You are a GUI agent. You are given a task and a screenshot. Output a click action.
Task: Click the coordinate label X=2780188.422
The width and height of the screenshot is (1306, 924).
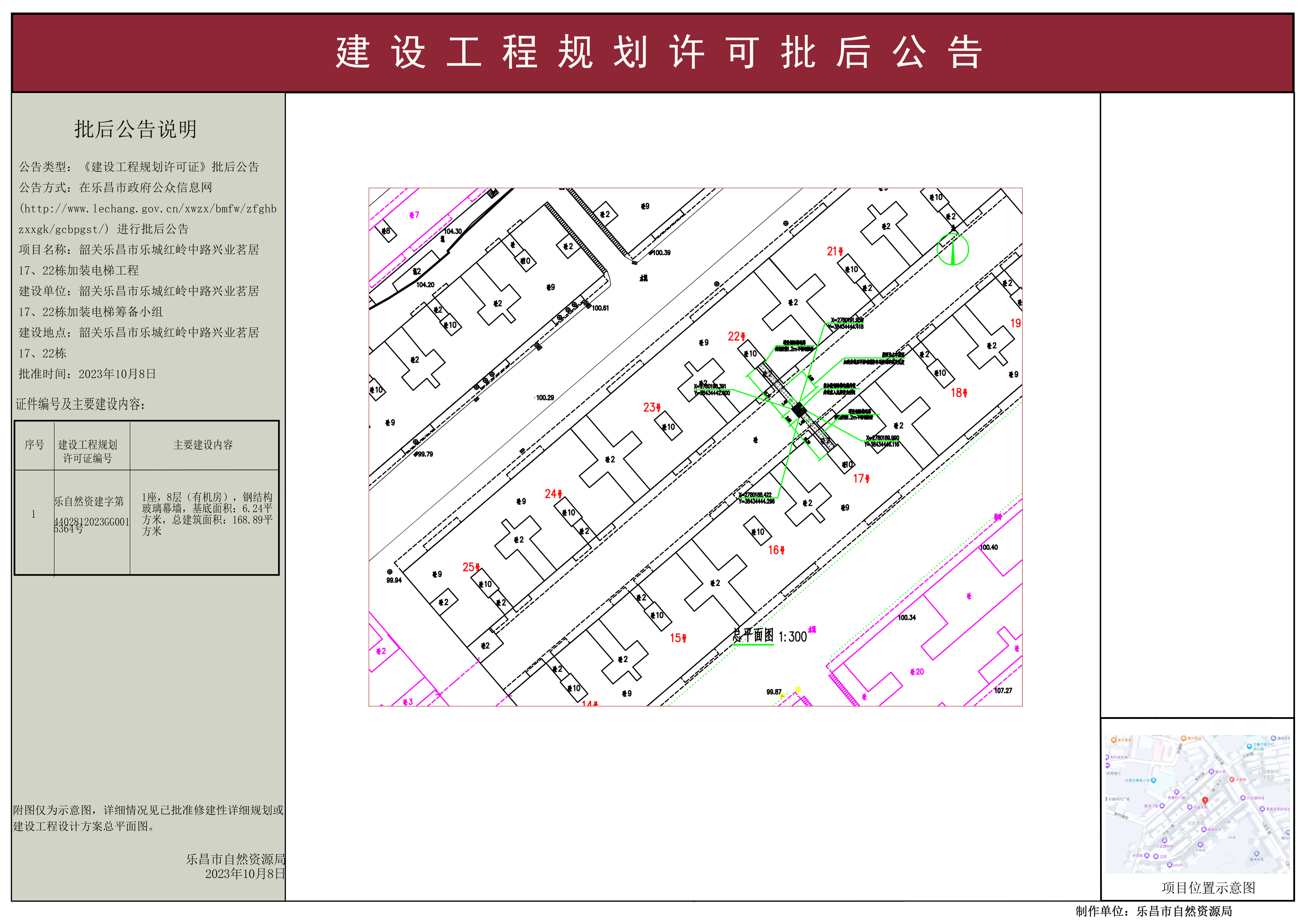pyautogui.click(x=755, y=495)
